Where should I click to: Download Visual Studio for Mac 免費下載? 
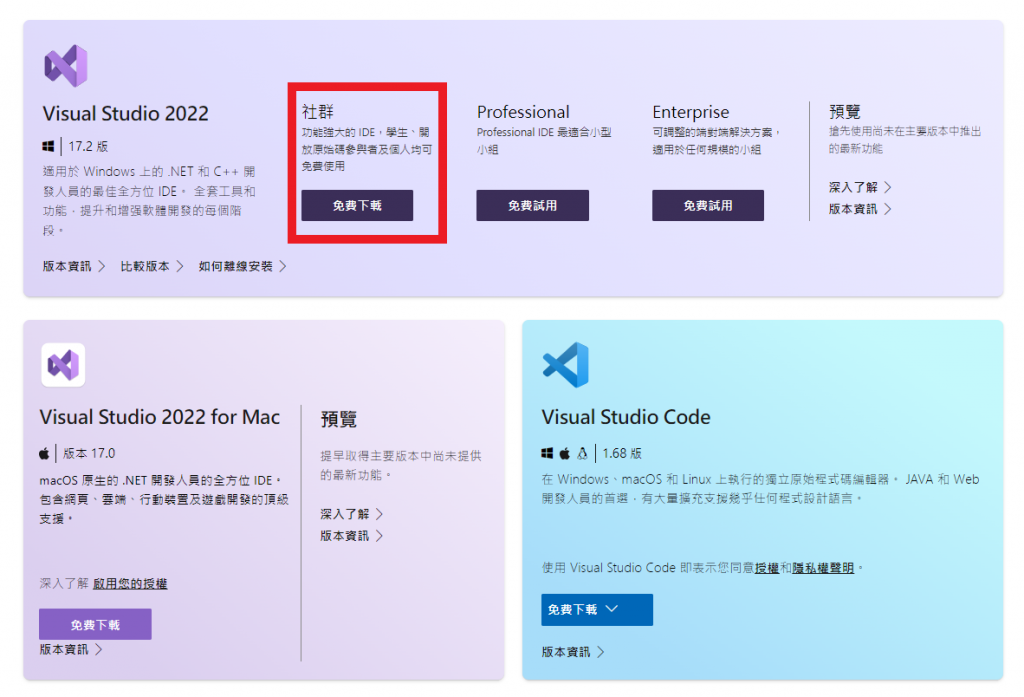(x=95, y=624)
